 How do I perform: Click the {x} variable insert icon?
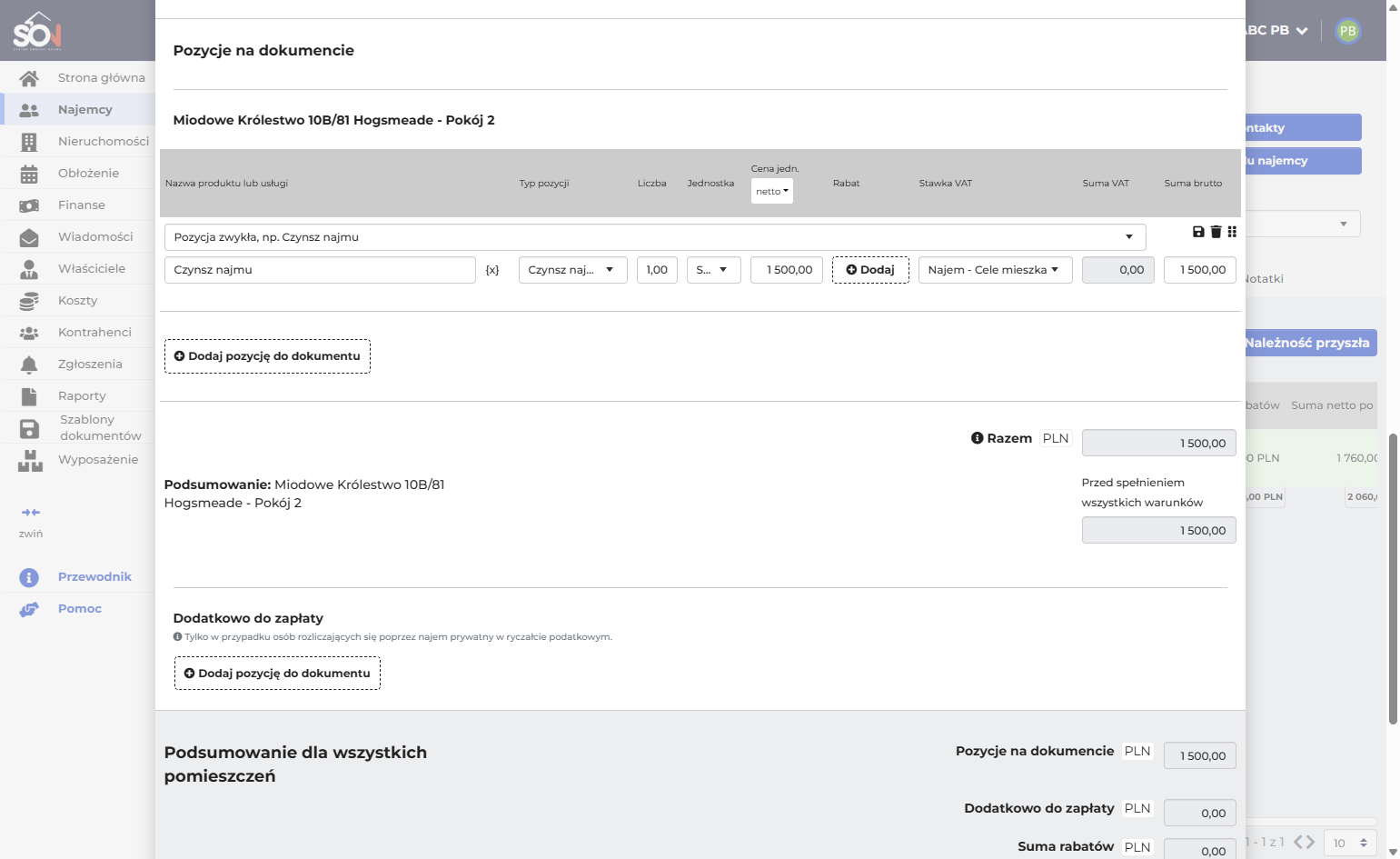(x=492, y=270)
